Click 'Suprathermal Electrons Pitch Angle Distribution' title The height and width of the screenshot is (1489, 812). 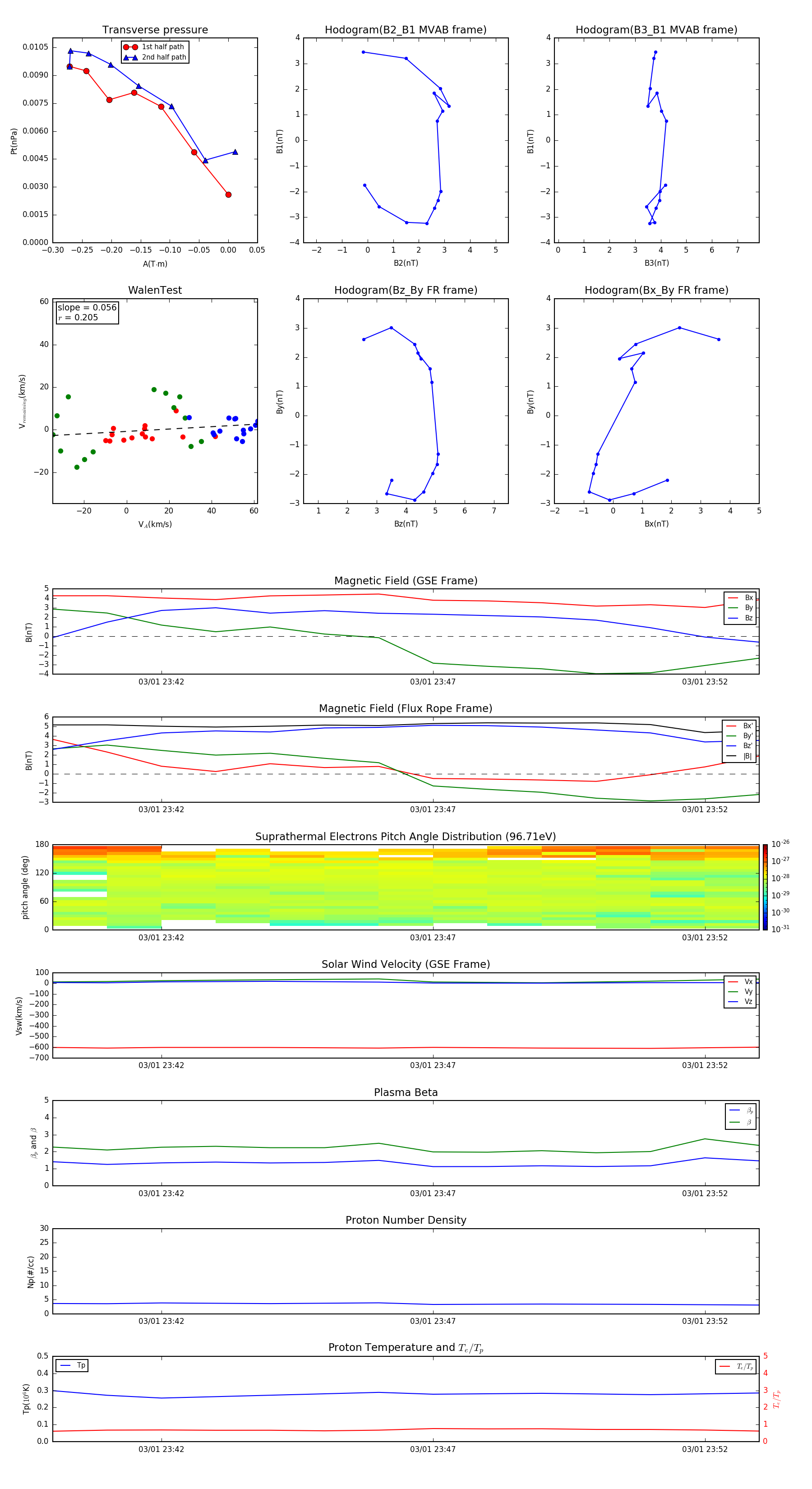[x=406, y=837]
